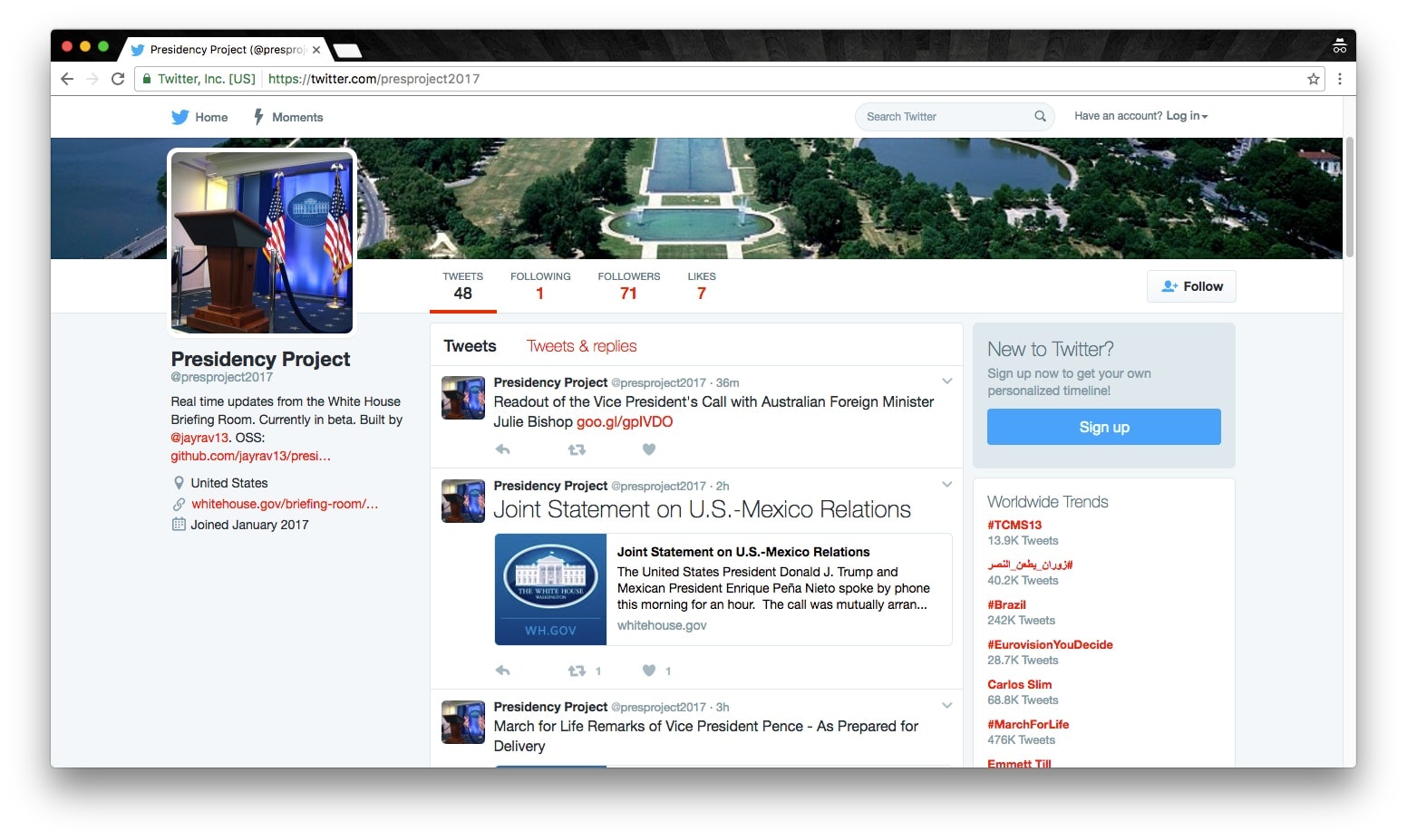The height and width of the screenshot is (840, 1407).
Task: Click the browser forward arrow
Action: click(92, 79)
